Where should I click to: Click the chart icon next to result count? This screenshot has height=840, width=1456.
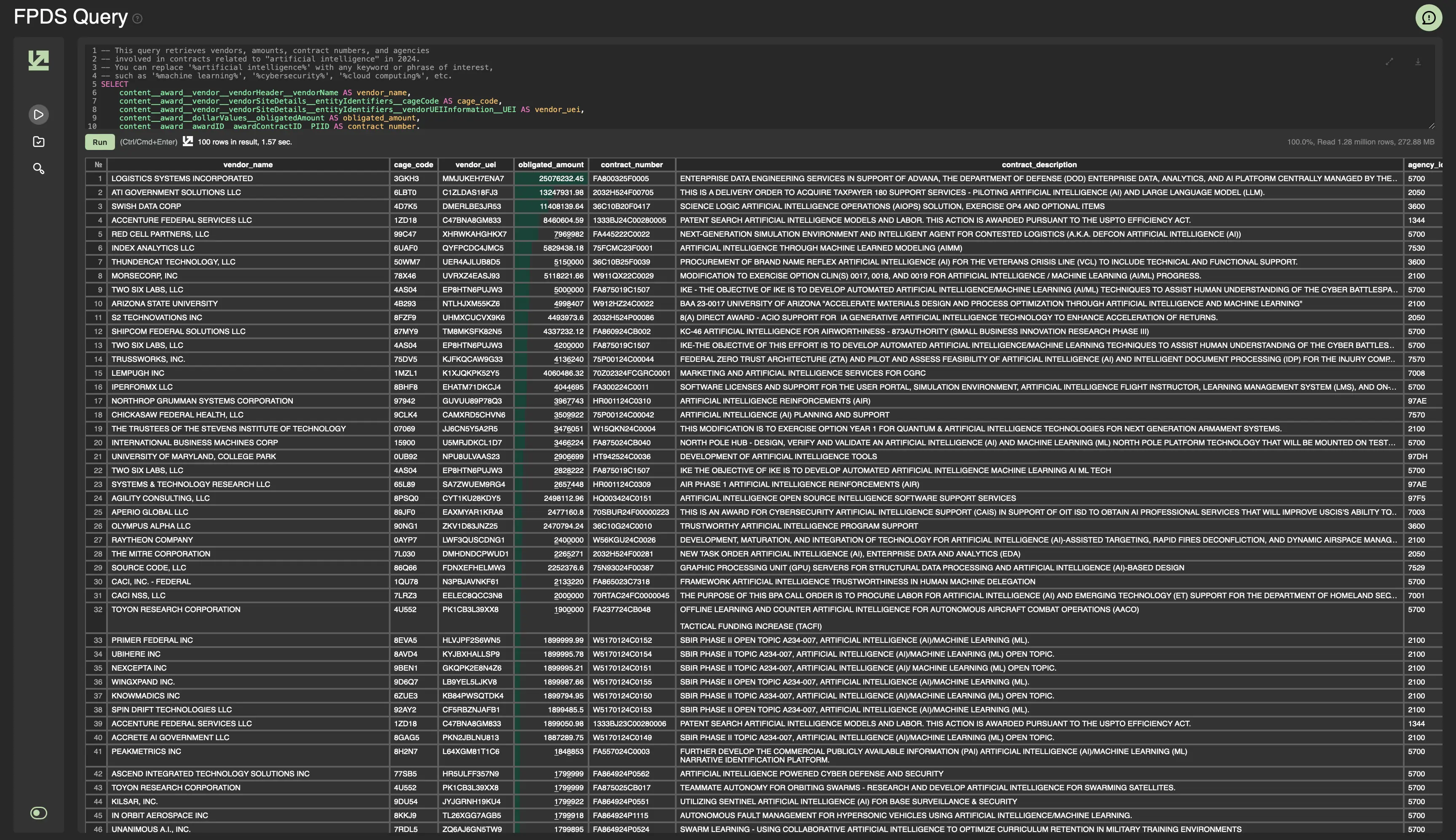tap(187, 142)
